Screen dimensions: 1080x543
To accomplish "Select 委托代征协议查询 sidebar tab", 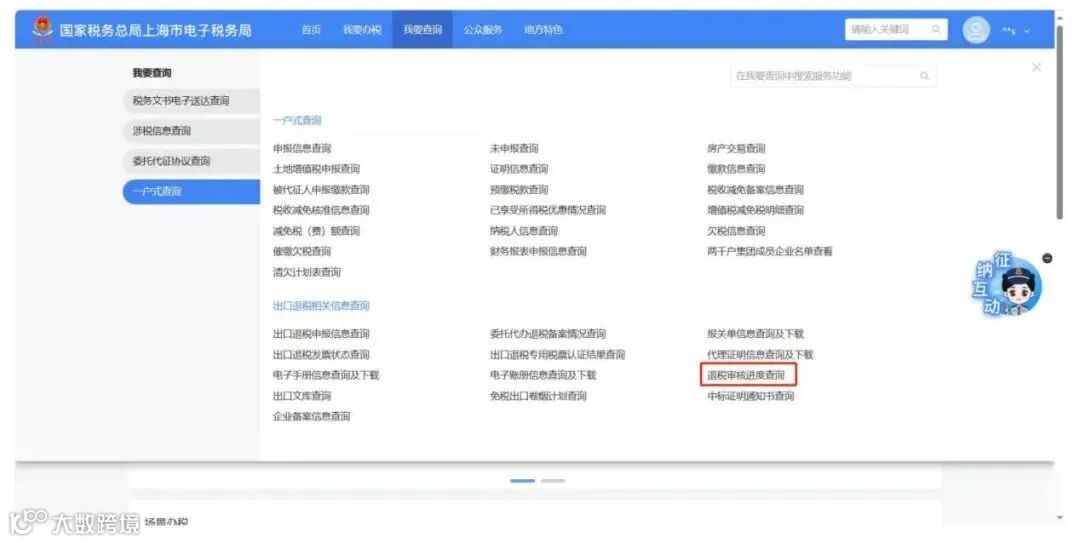I will pyautogui.click(x=191, y=161).
